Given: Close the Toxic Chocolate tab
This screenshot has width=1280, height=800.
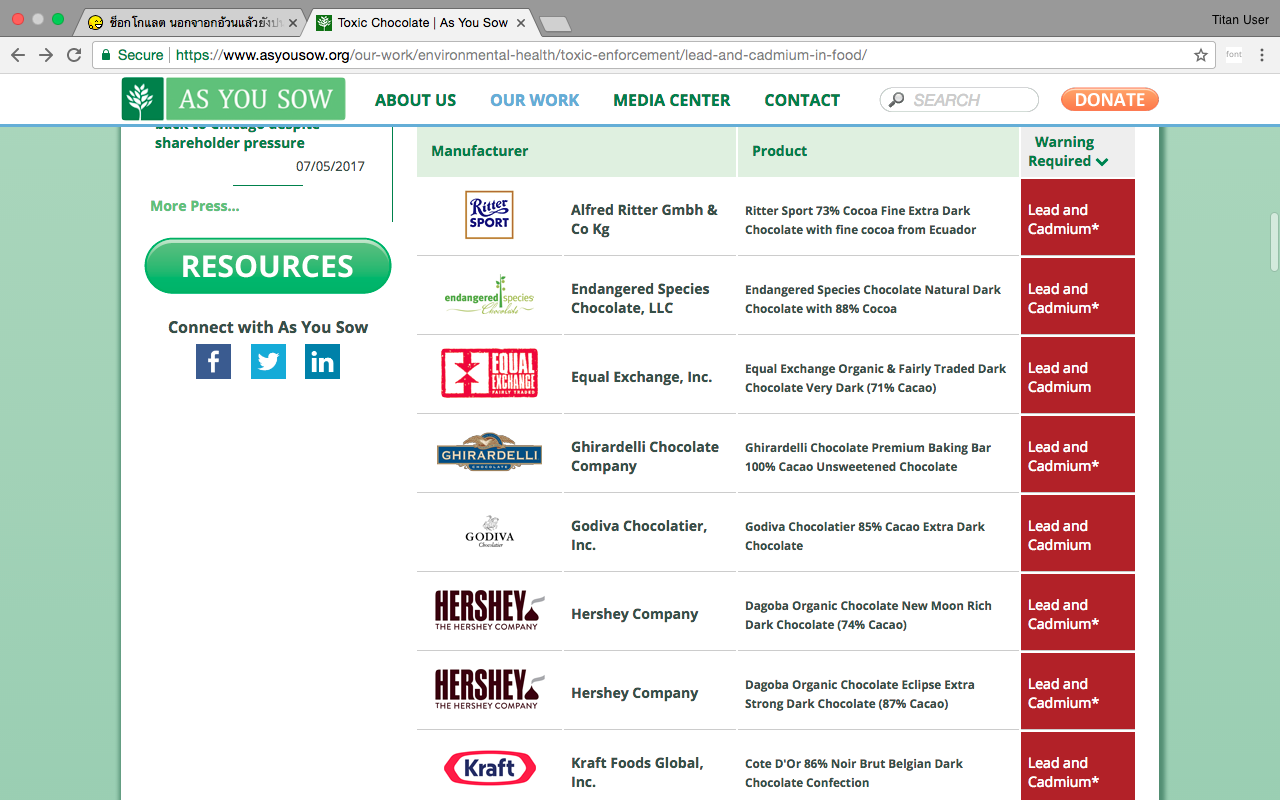Looking at the screenshot, I should [x=521, y=22].
